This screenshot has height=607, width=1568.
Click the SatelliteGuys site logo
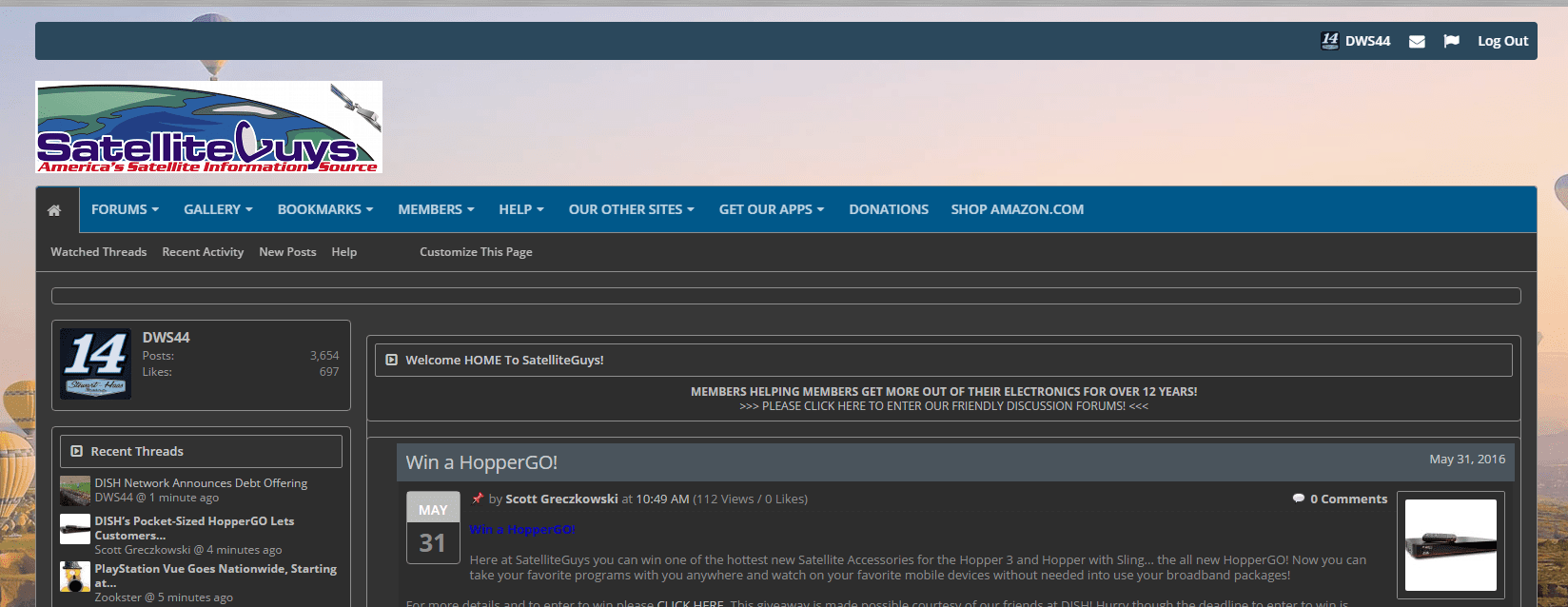[209, 127]
